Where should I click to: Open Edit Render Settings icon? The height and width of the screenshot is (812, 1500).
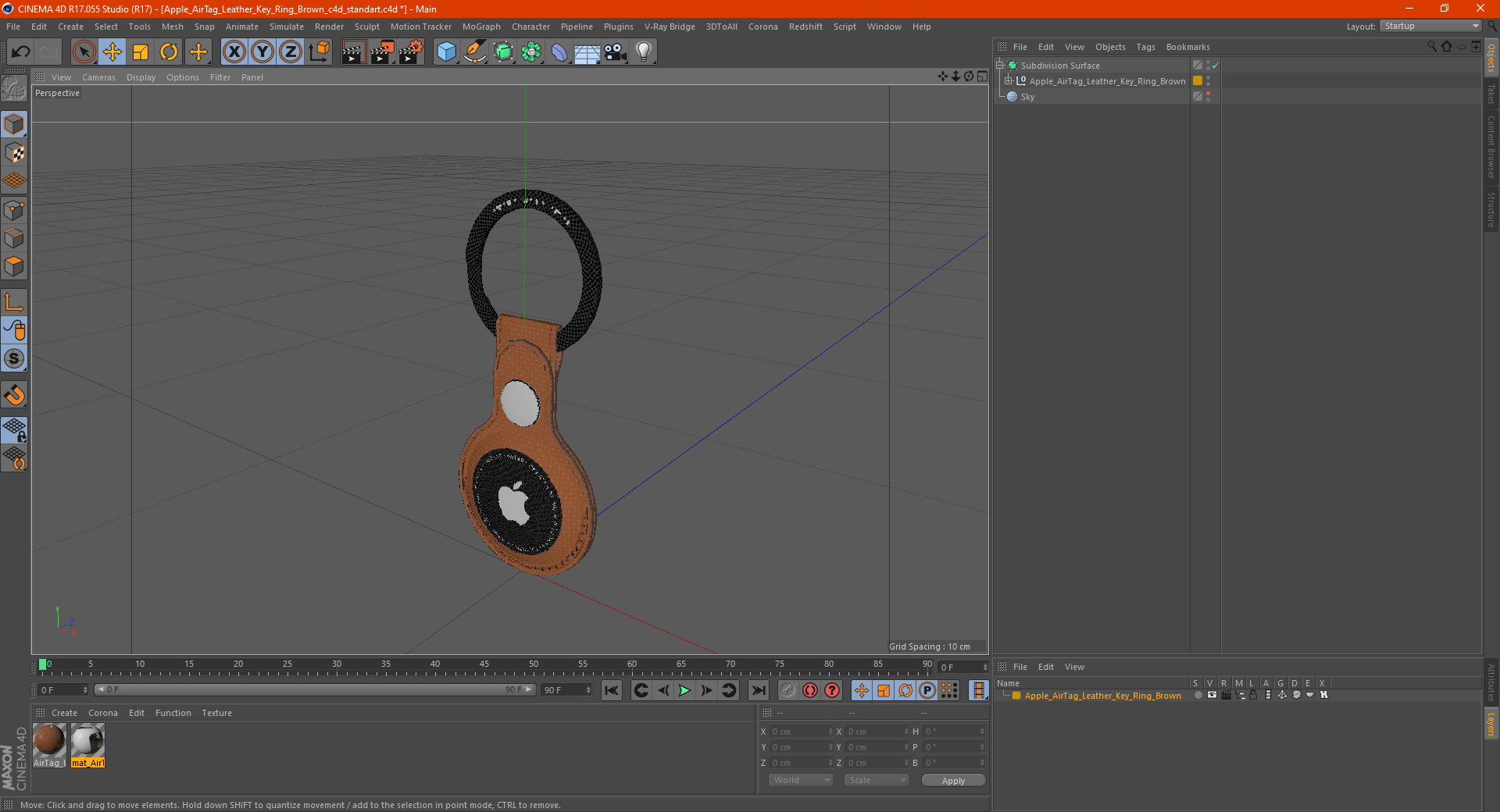tap(411, 52)
